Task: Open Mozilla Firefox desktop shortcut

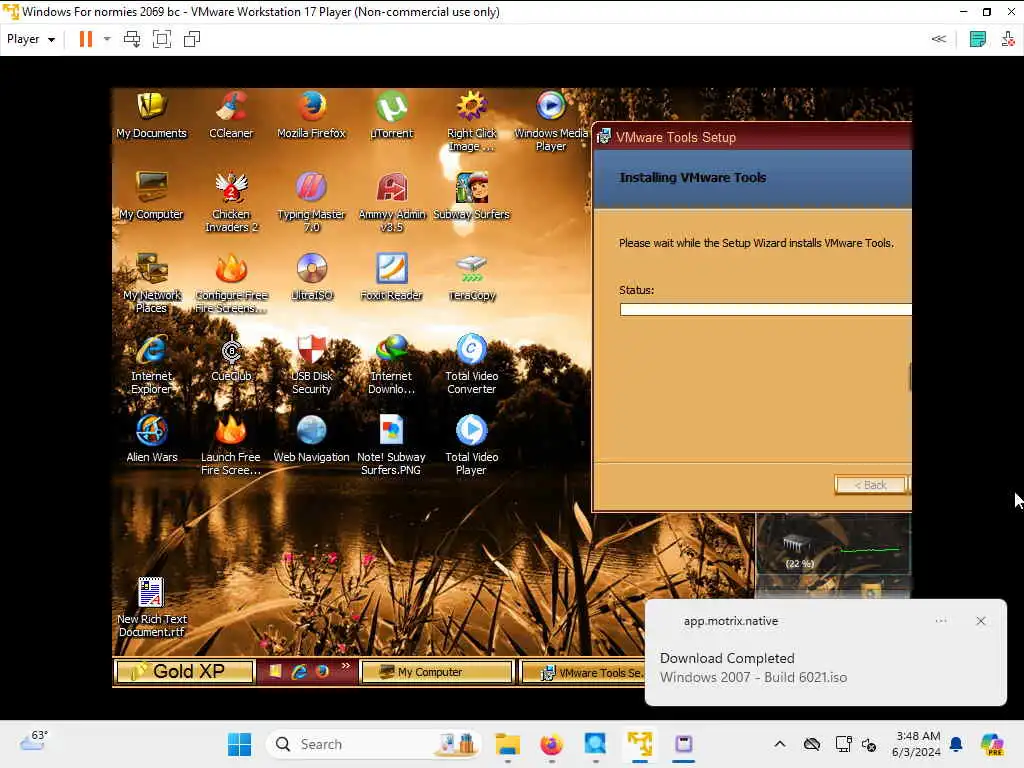Action: (x=312, y=116)
